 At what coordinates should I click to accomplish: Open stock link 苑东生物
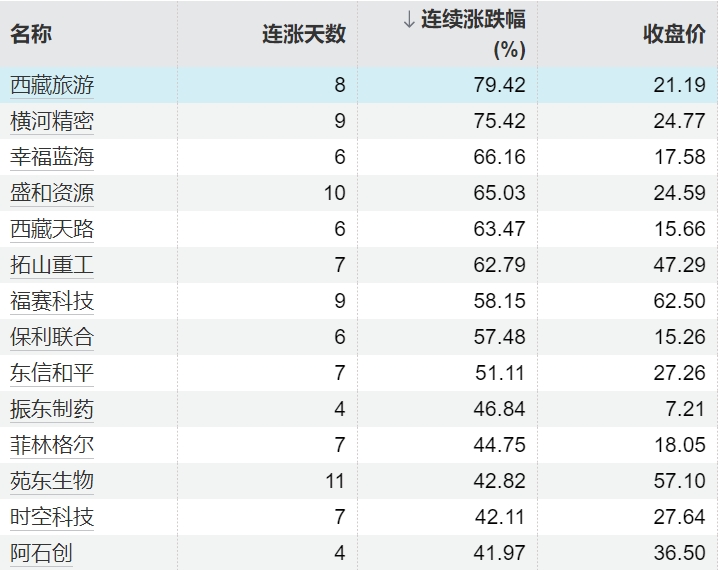pyautogui.click(x=52, y=481)
